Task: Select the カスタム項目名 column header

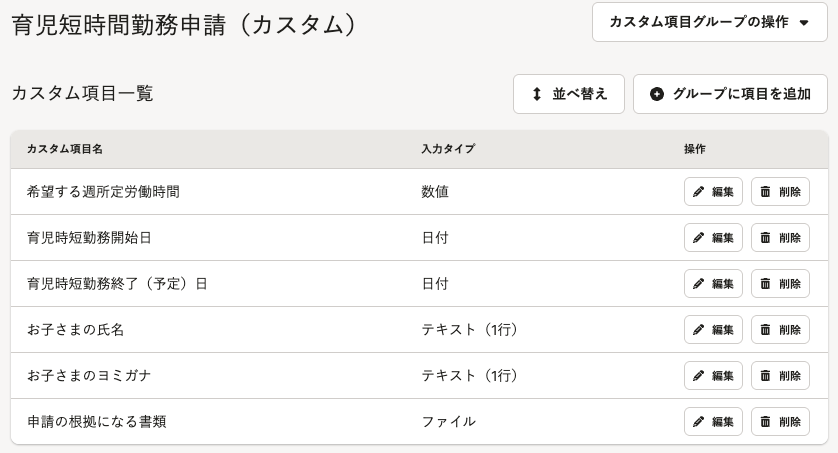Action: pos(65,149)
